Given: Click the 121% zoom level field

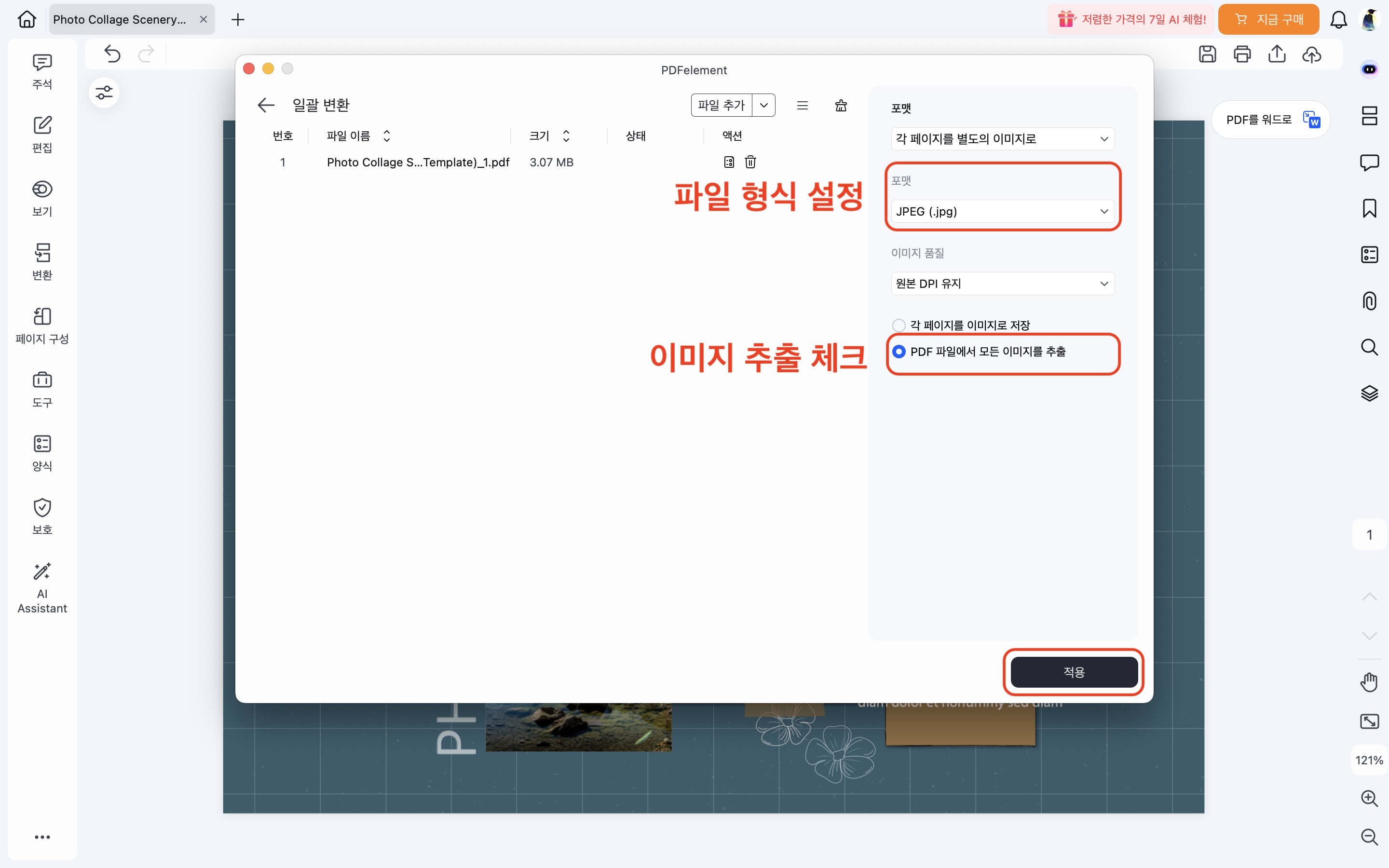Looking at the screenshot, I should 1369,760.
